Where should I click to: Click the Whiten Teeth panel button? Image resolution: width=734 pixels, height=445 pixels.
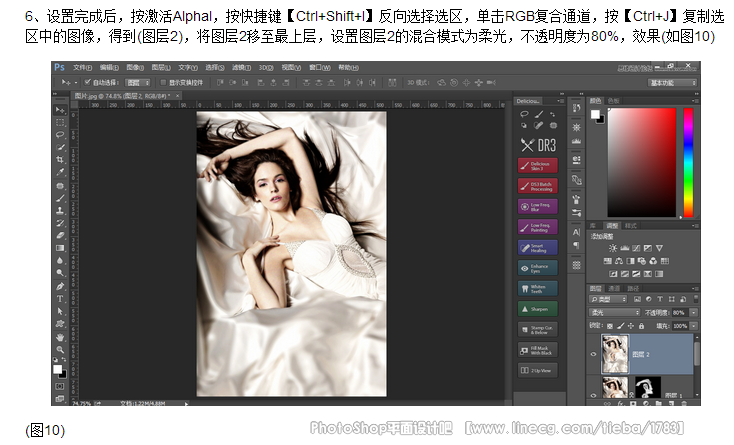click(x=537, y=288)
